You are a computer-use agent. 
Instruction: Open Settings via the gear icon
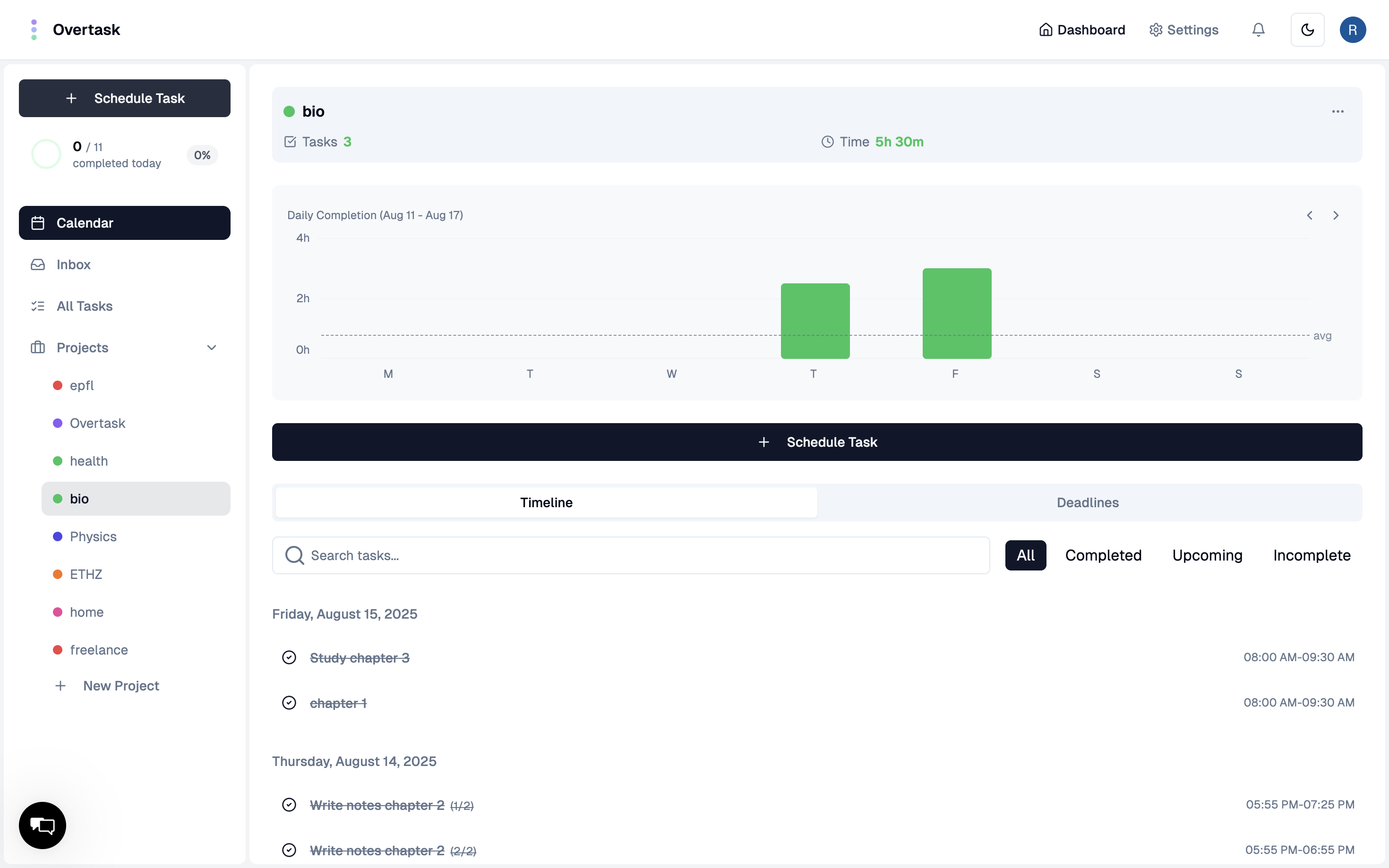pos(1155,30)
